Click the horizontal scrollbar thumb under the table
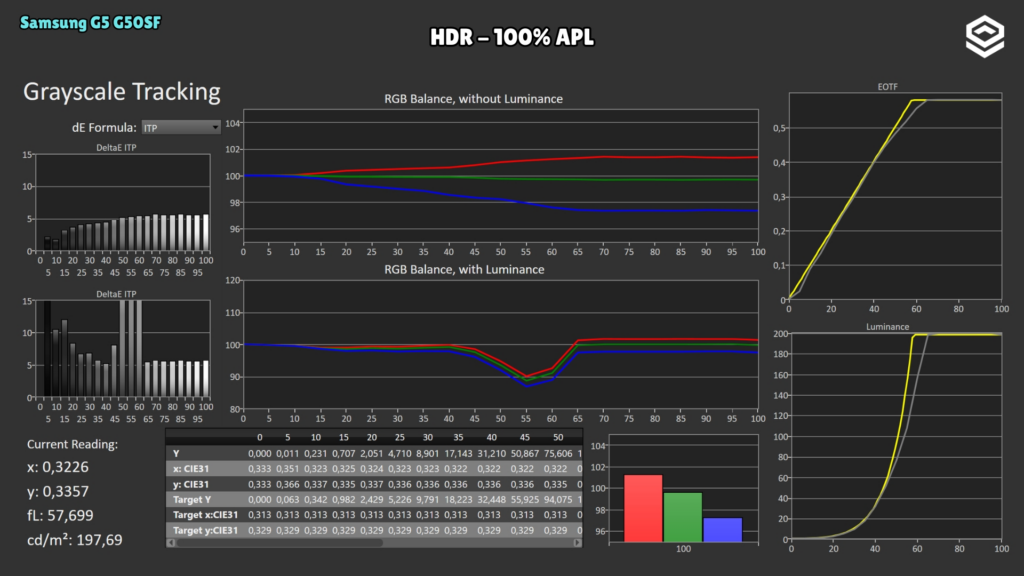The image size is (1024, 576). tap(280, 542)
